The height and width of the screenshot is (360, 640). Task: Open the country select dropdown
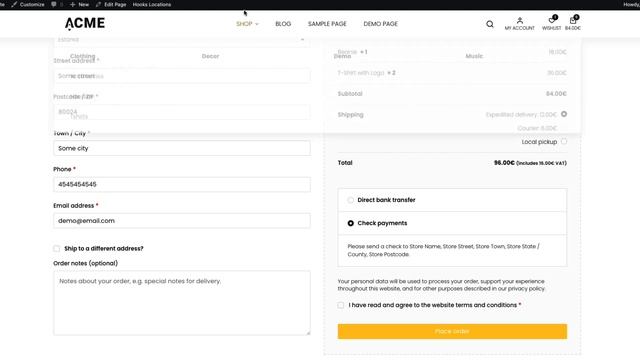(182, 40)
